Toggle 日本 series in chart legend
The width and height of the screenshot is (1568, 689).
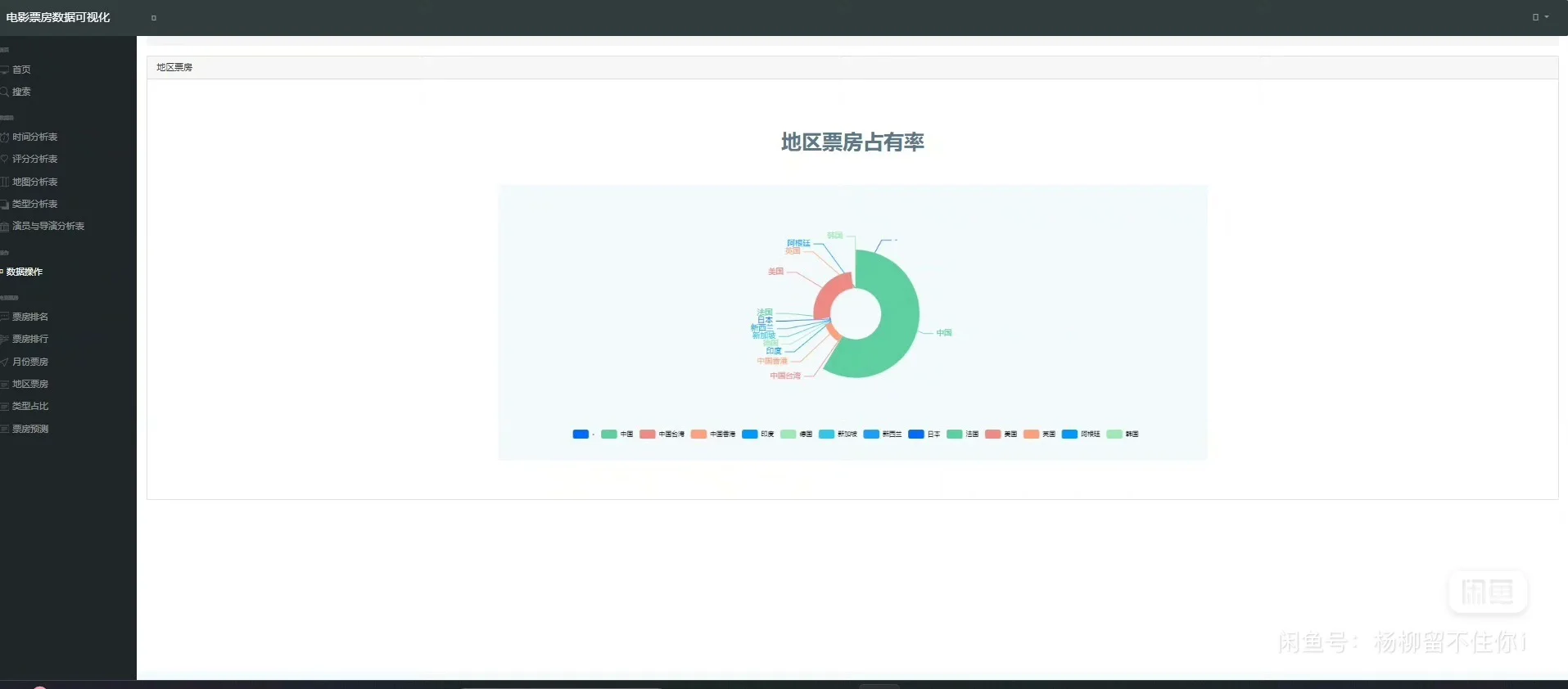pyautogui.click(x=924, y=435)
